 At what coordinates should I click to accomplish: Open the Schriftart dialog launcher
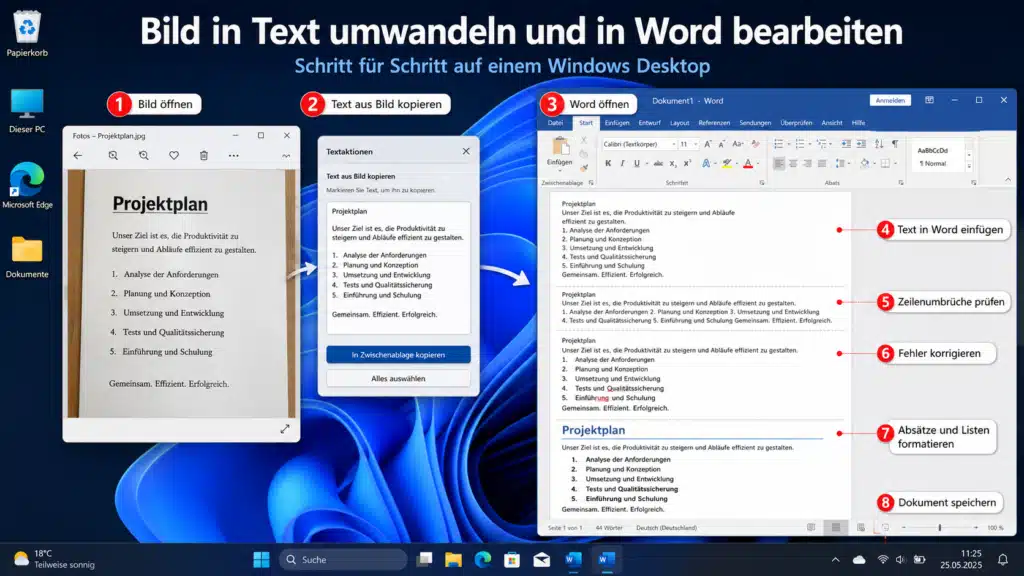point(762,183)
